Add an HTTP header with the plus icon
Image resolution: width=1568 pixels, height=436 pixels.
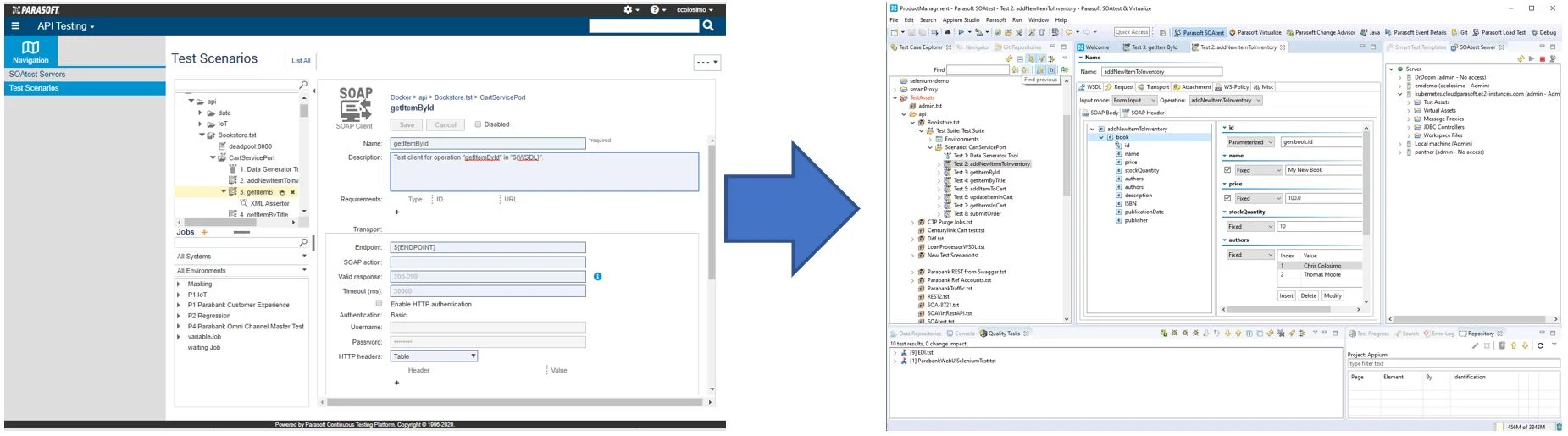coord(396,383)
